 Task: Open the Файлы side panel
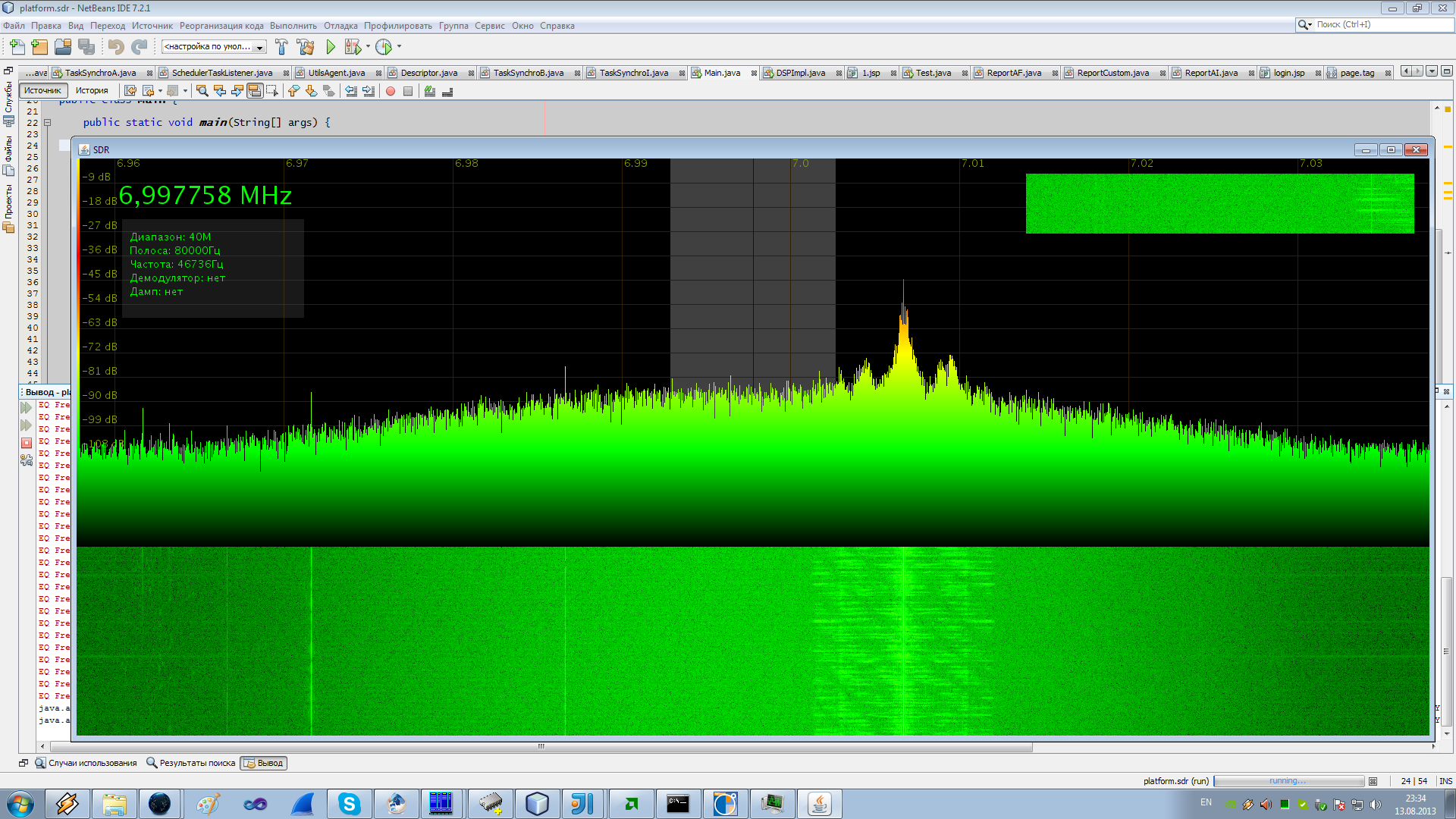(9, 155)
